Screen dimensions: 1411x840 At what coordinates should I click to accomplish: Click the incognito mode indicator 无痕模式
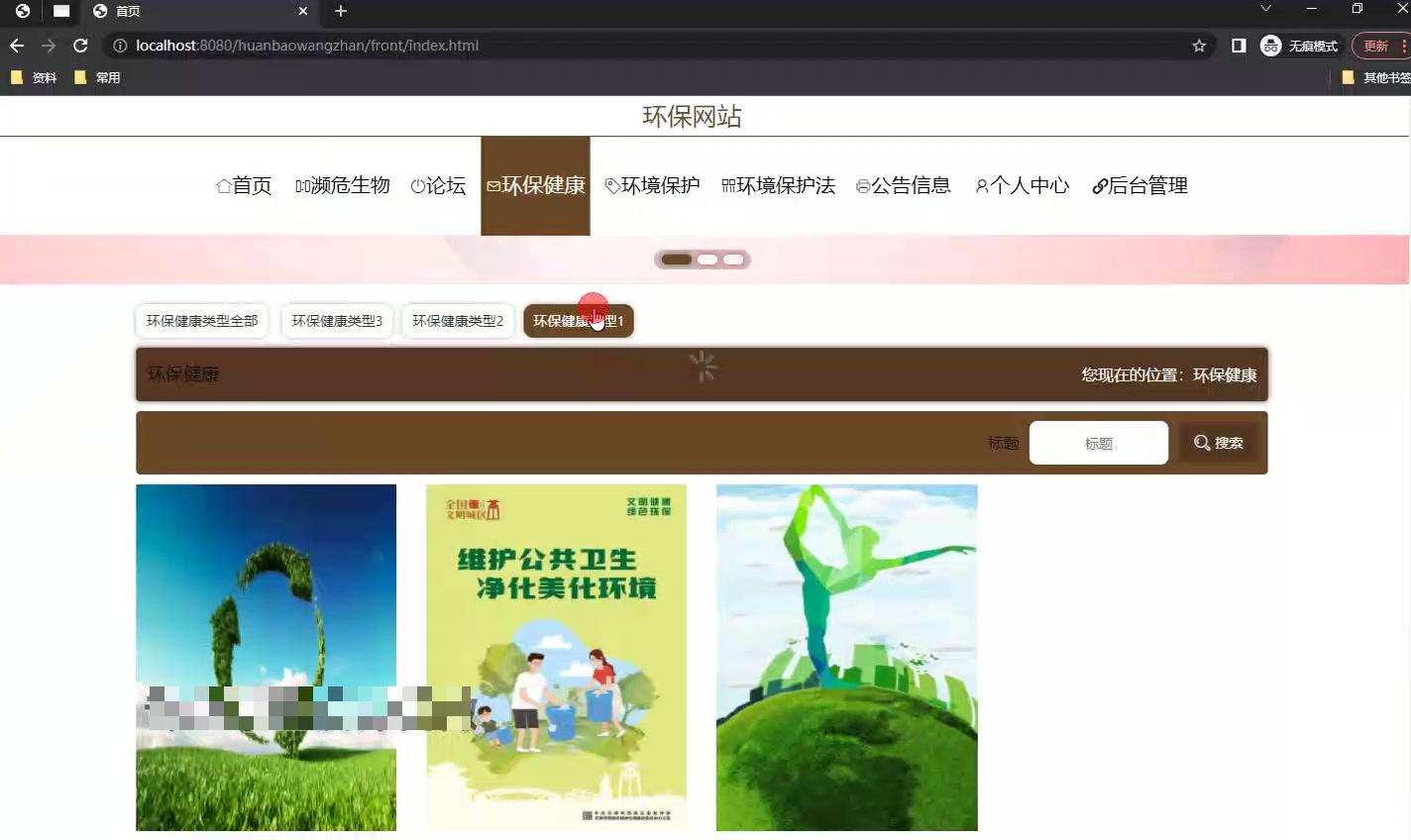click(1299, 46)
